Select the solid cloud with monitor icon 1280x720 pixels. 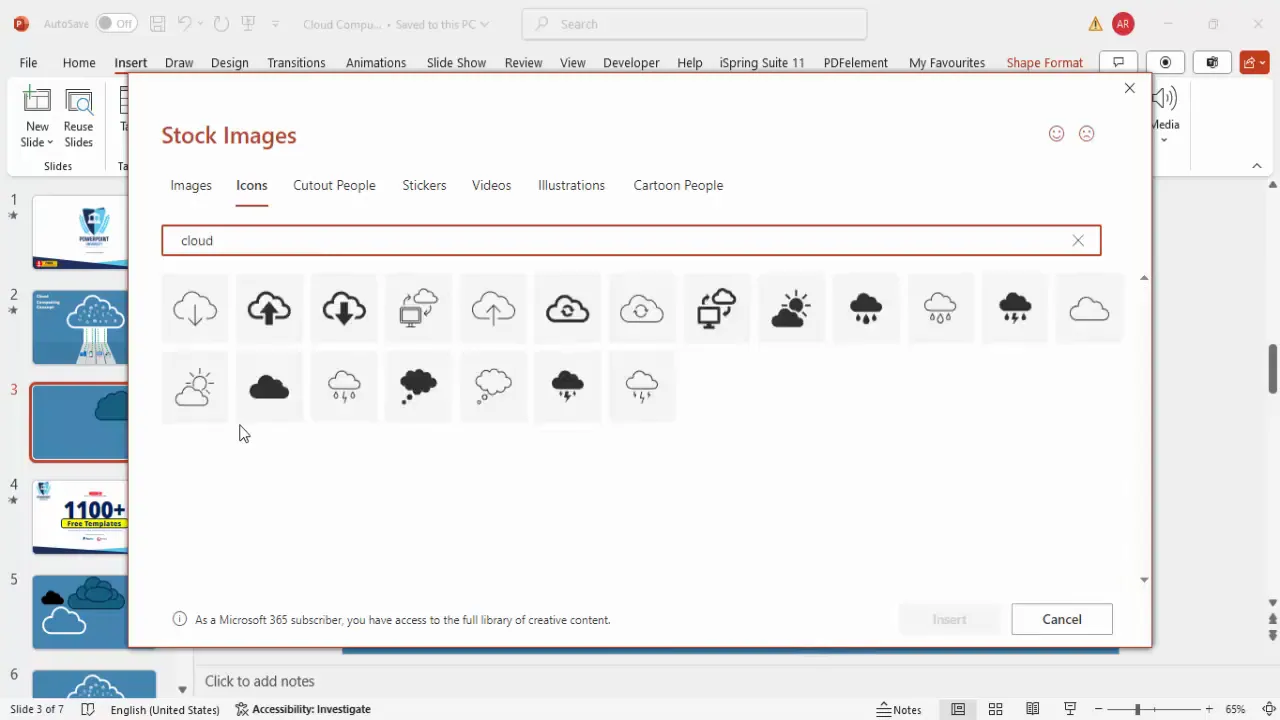[716, 309]
